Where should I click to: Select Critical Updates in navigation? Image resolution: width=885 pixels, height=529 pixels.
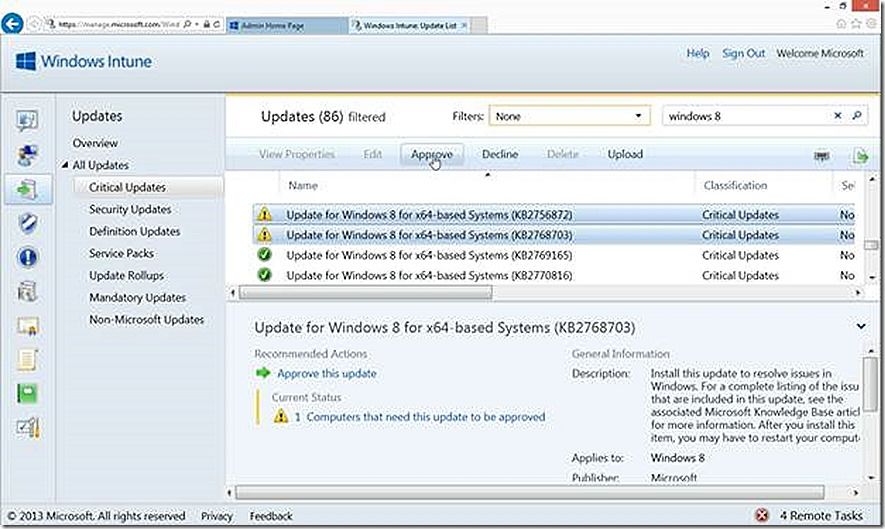[x=128, y=187]
